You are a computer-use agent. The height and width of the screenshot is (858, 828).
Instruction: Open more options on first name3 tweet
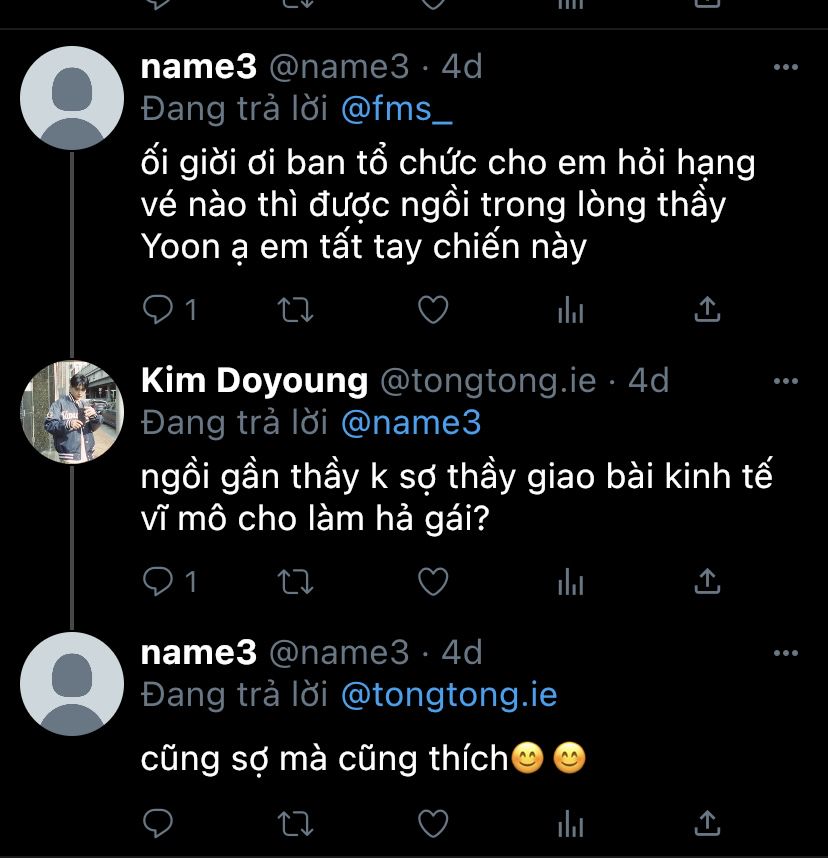[787, 67]
